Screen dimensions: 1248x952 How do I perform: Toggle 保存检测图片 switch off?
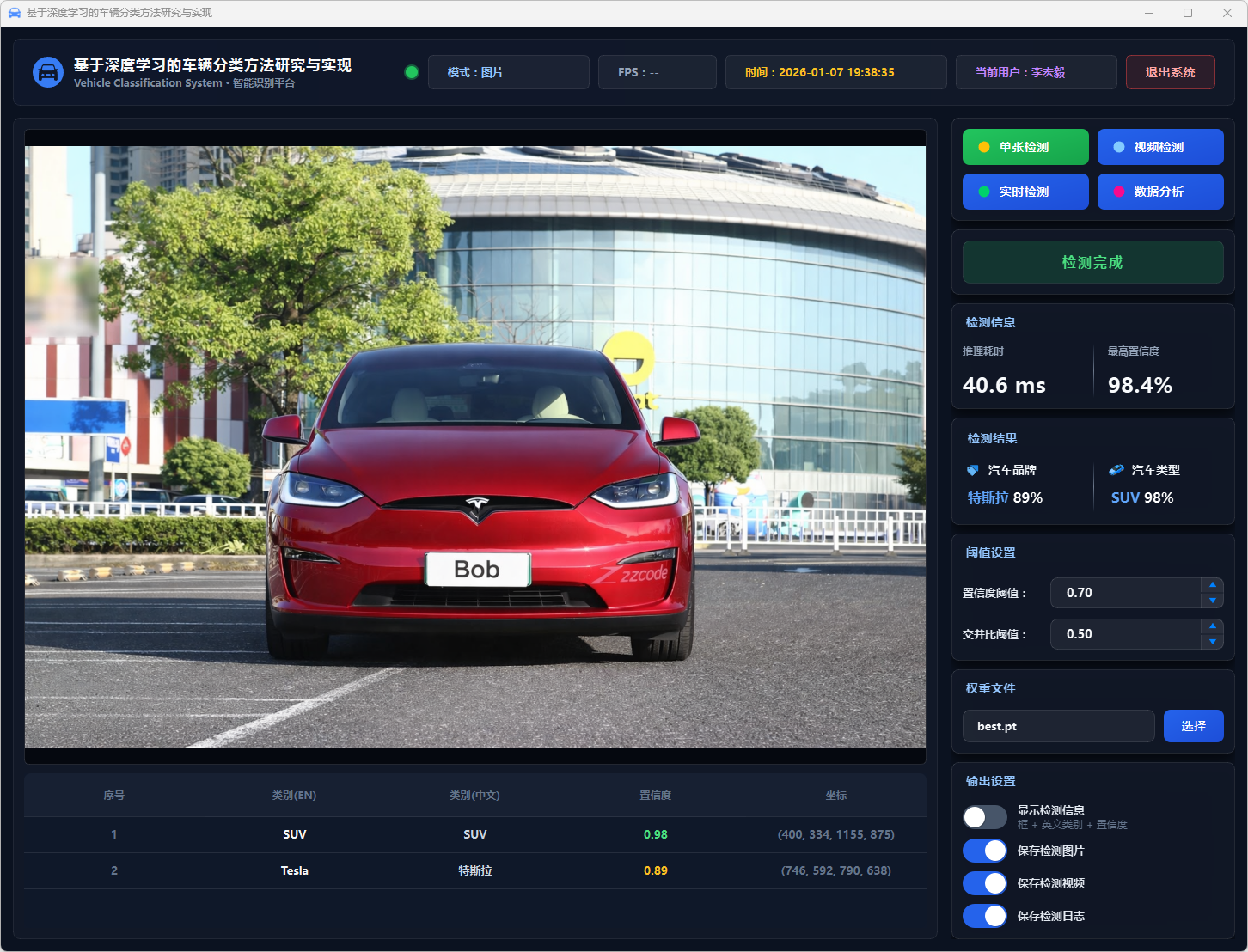(x=985, y=851)
